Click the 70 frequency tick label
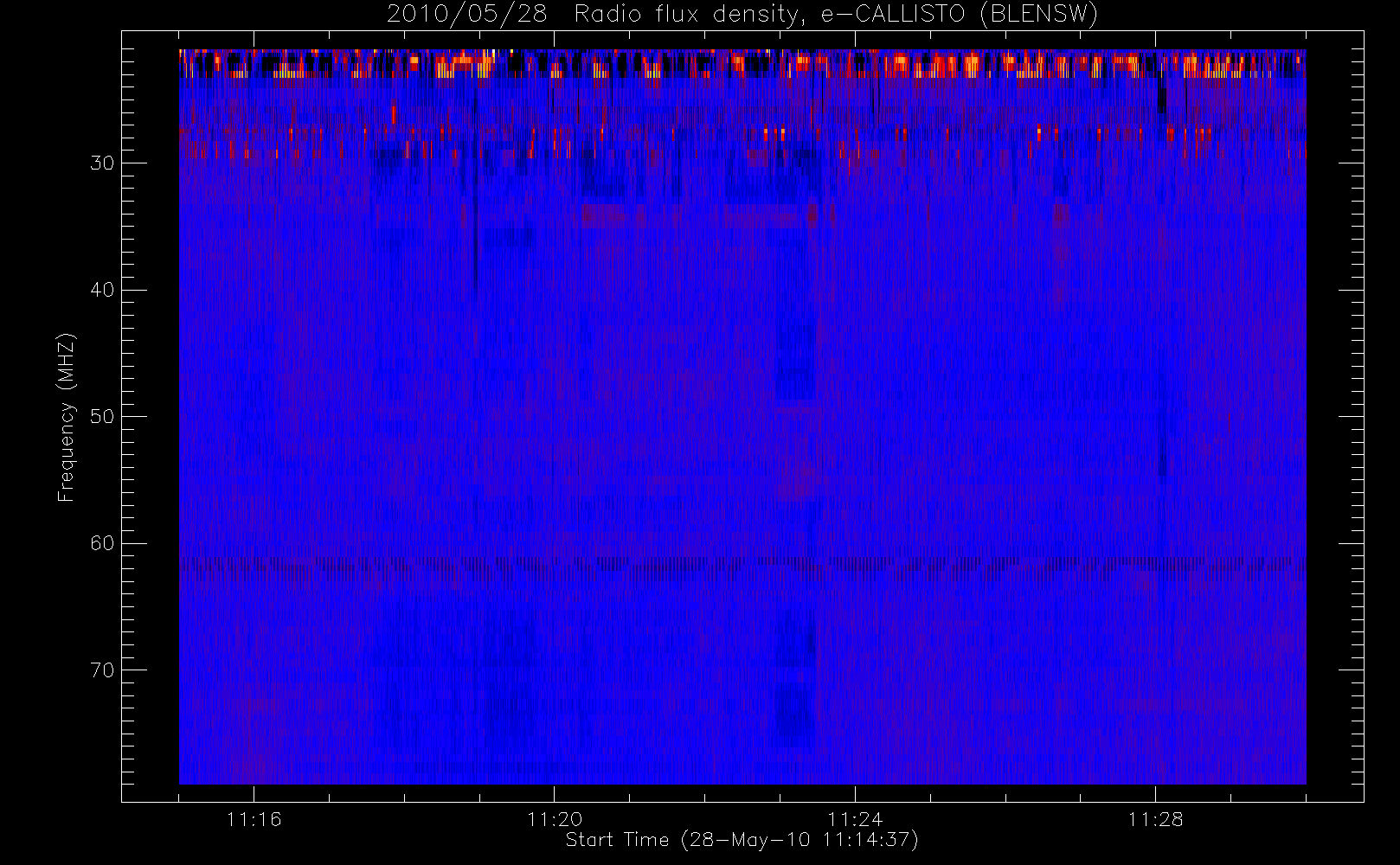The width and height of the screenshot is (1400, 865). [x=102, y=670]
